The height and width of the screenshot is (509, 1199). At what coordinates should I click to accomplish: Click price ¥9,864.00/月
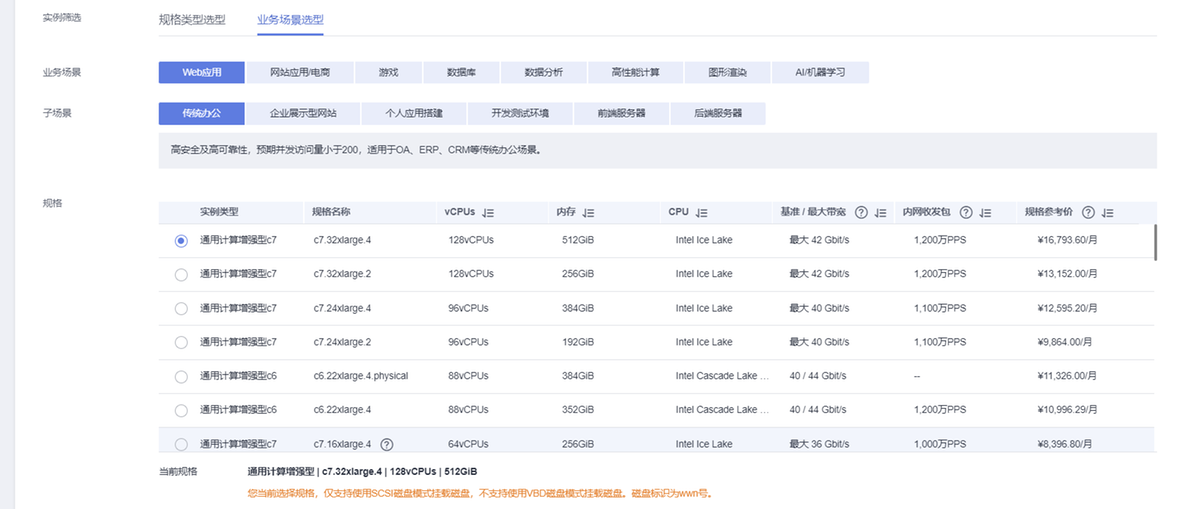(1064, 342)
